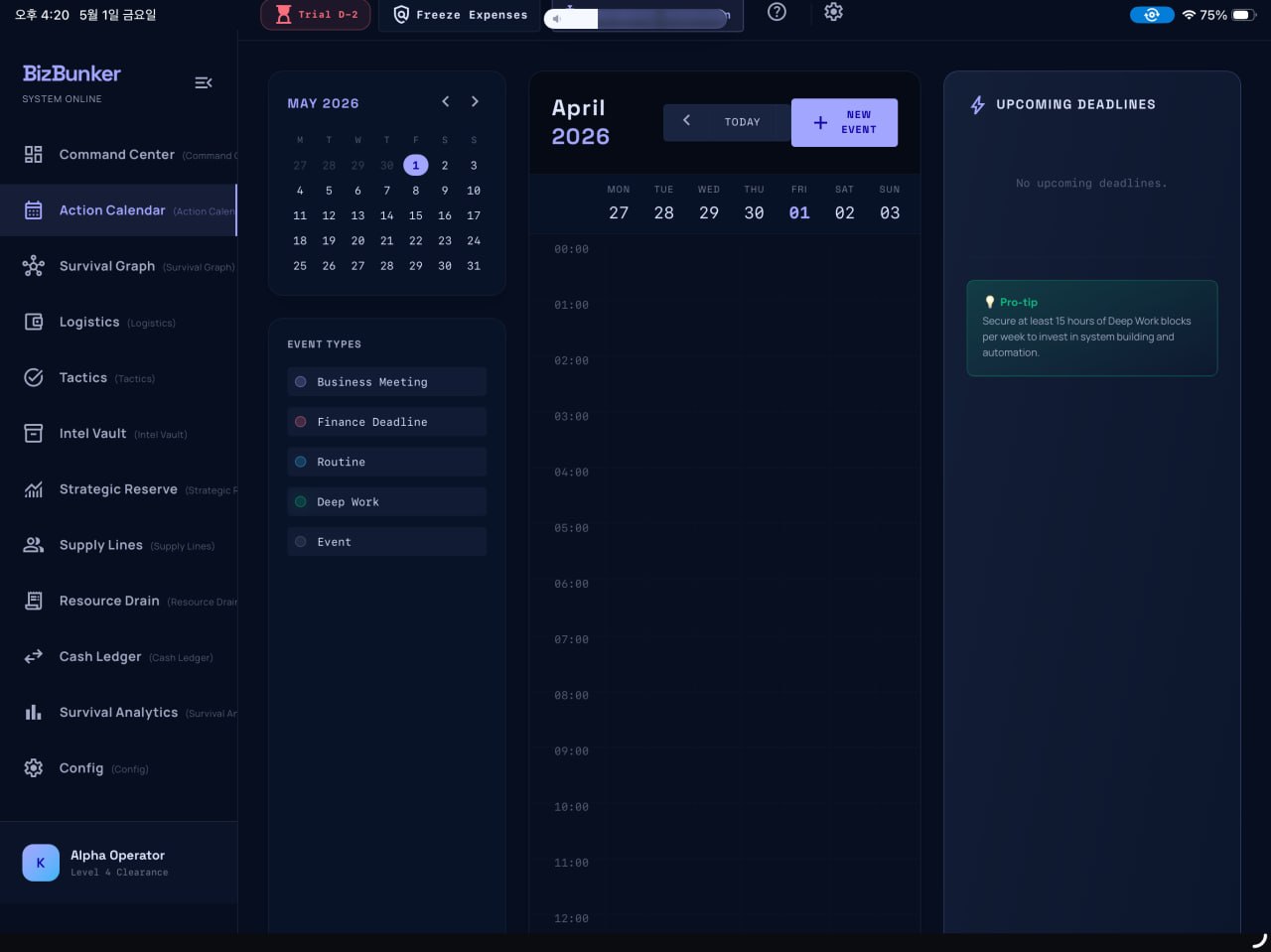The height and width of the screenshot is (952, 1271).
Task: Click the screen mirroring status icon
Action: coord(1152,15)
